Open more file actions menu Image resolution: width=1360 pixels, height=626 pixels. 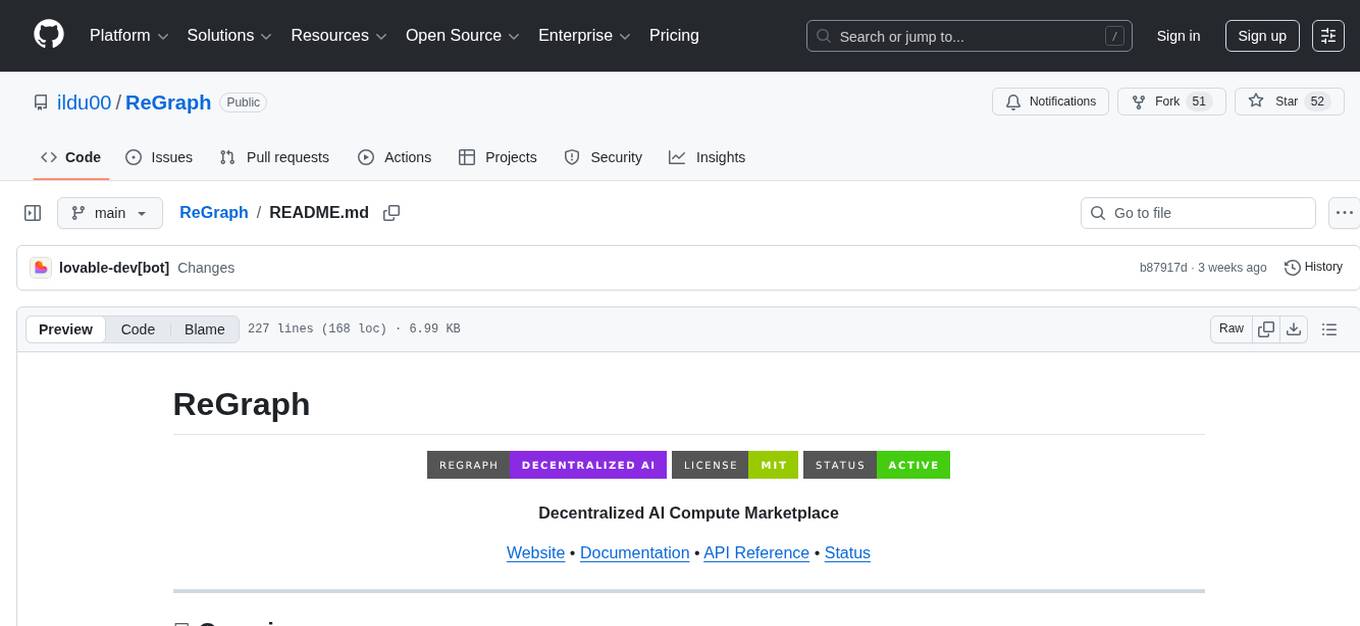(x=1345, y=213)
